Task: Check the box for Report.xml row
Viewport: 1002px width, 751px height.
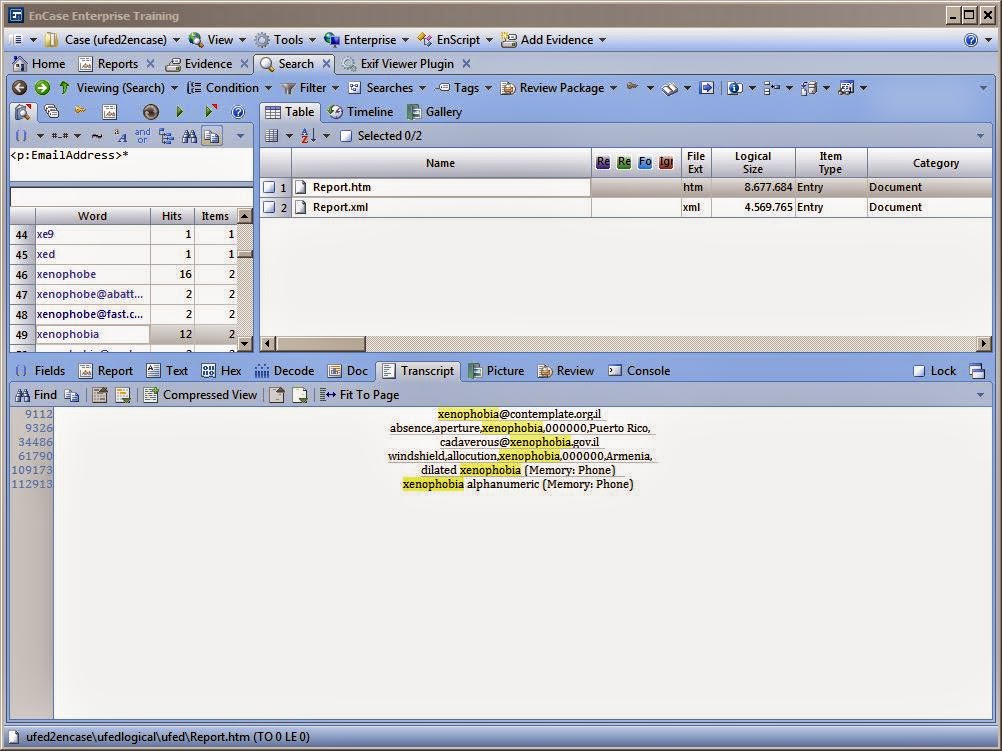Action: [269, 207]
